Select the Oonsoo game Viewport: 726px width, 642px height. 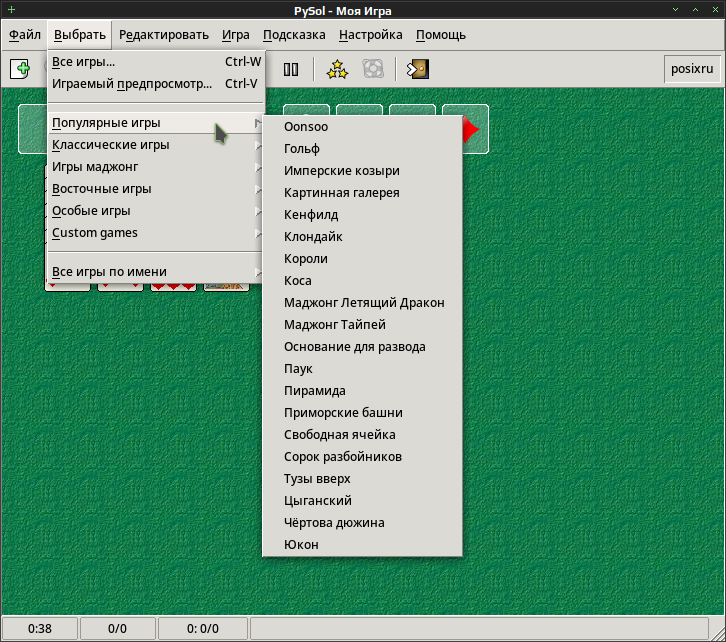pyautogui.click(x=362, y=127)
